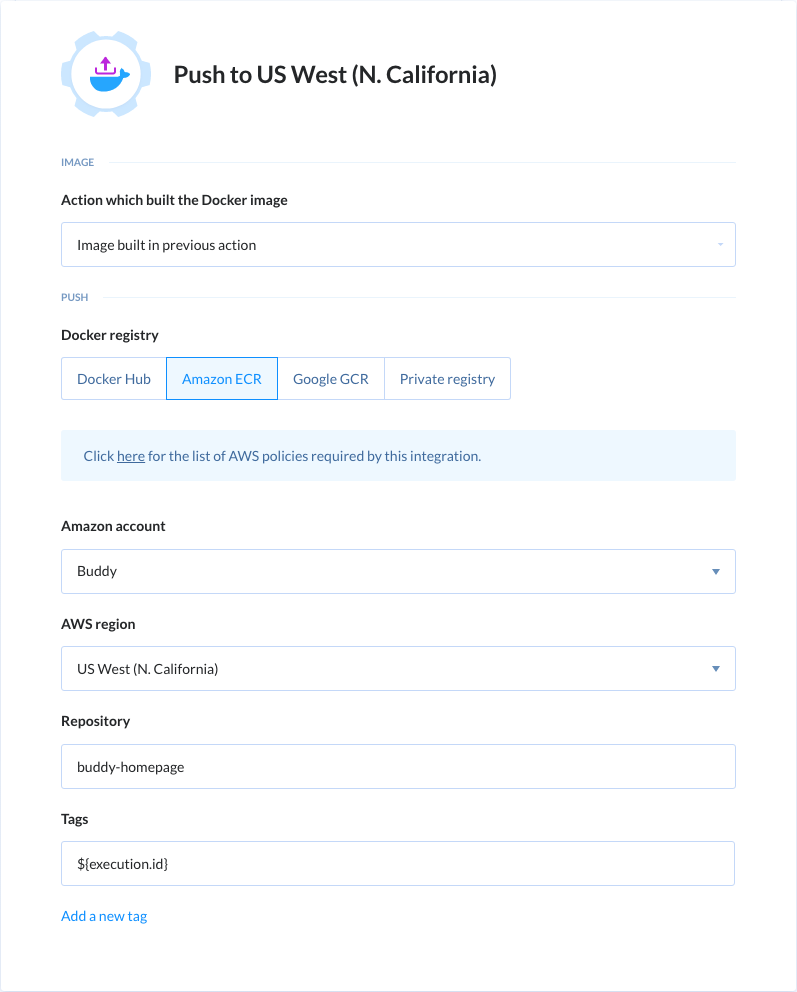Expand the Amazon account dropdown showing Buddy
Viewport: 797px width, 992px height.
point(398,571)
